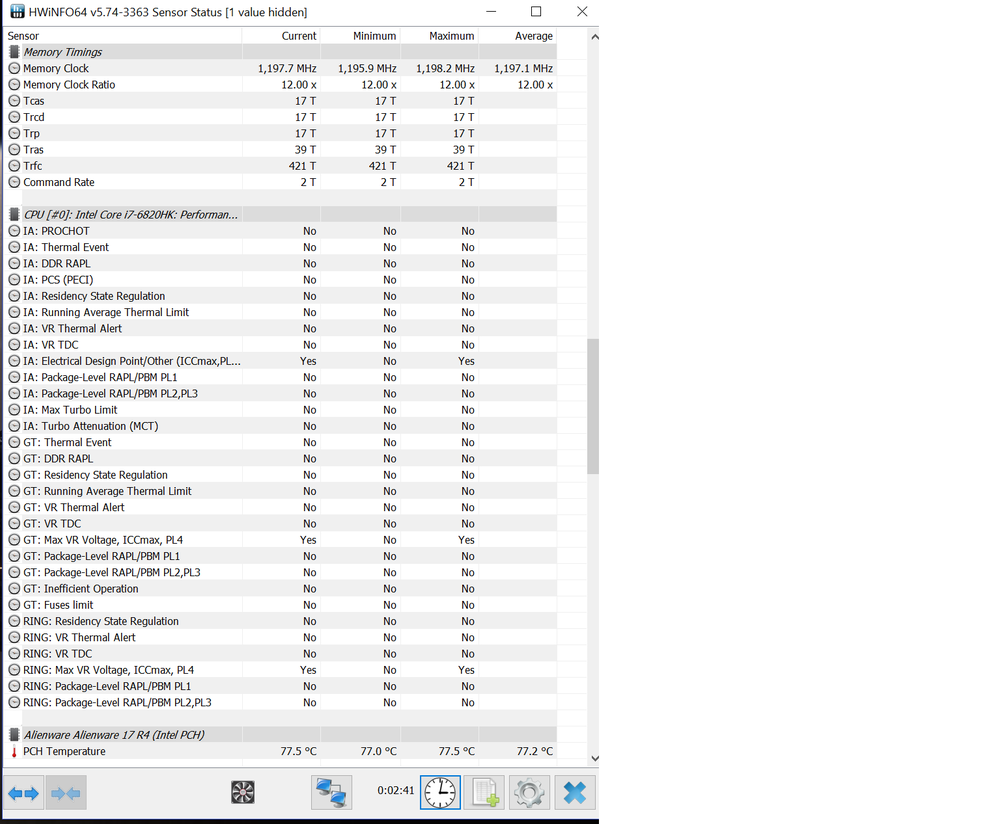Collapse the CPU [#0] Intel Core i7-6820HK group

[14, 215]
